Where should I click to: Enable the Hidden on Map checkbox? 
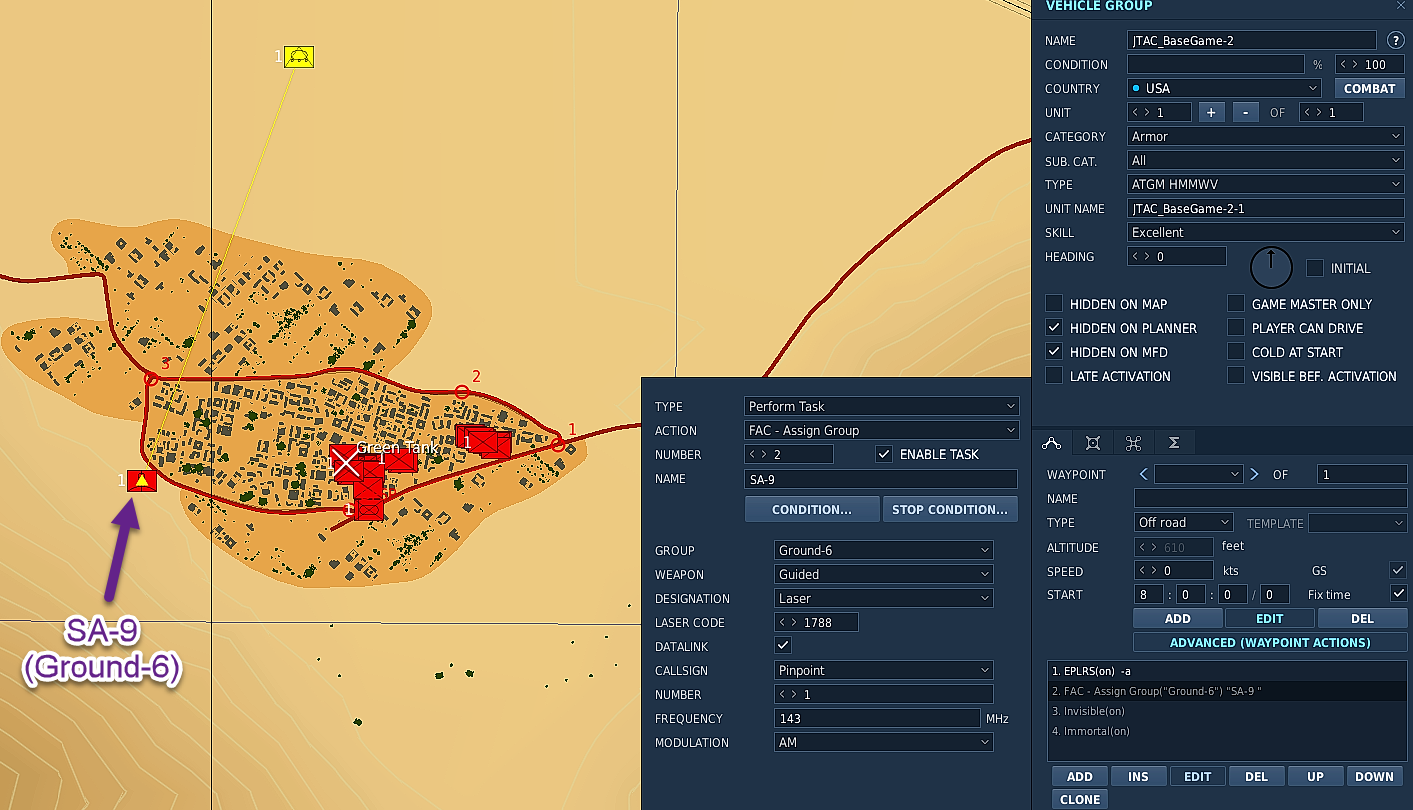(1054, 304)
